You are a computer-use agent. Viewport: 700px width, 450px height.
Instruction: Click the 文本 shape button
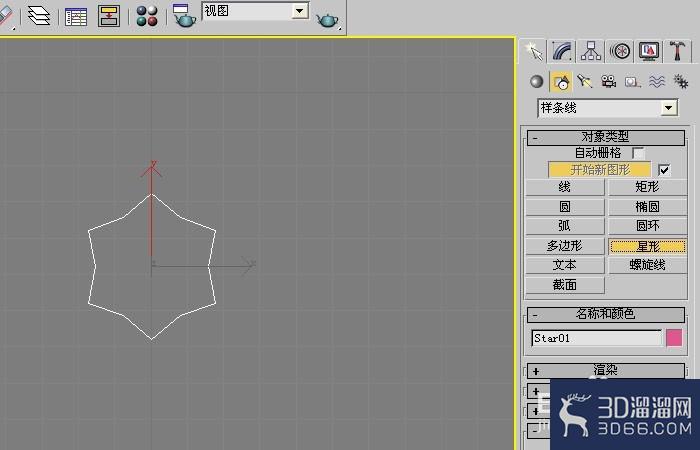click(x=565, y=265)
